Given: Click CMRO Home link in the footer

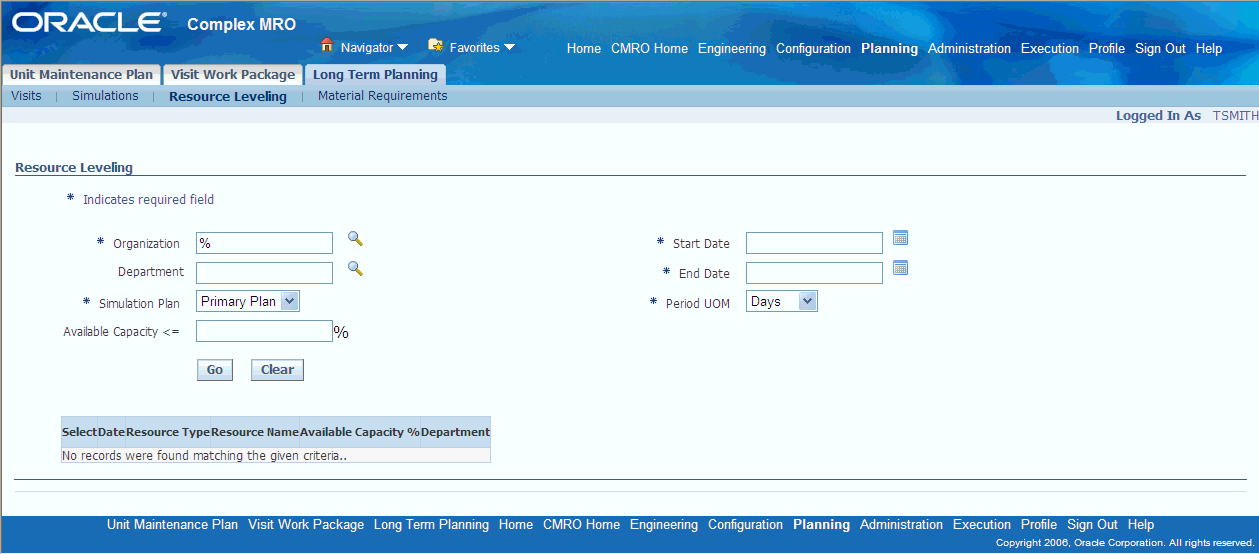Looking at the screenshot, I should pos(582,524).
